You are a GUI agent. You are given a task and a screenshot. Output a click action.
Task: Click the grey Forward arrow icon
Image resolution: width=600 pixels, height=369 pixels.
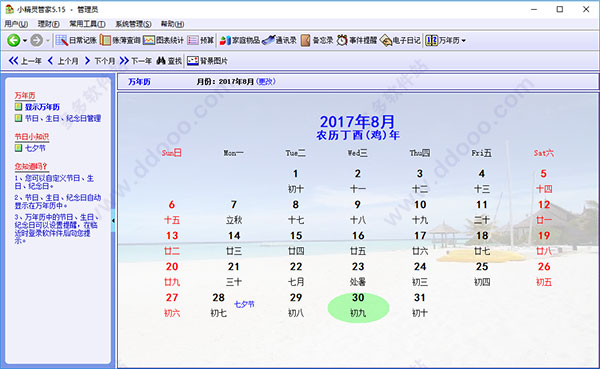click(37, 40)
